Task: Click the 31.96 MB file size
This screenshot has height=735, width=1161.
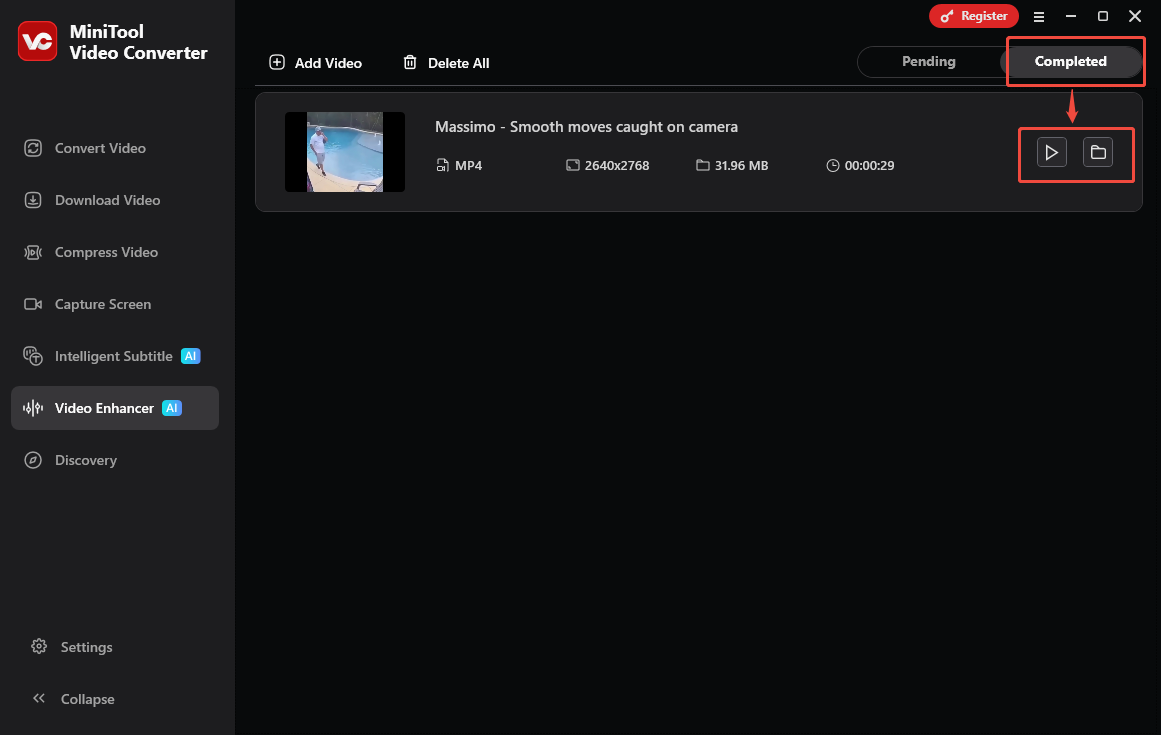Action: (x=741, y=165)
